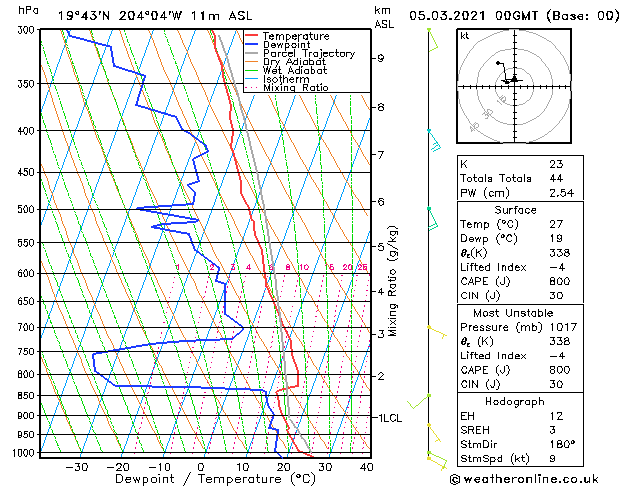Click the 'SREH' row label

[475, 430]
